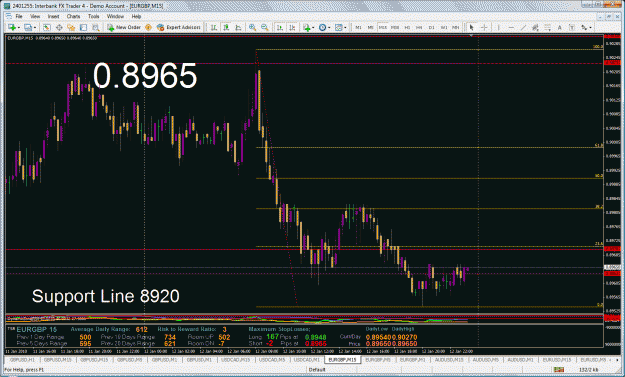Open the Profiles toolbar icon
The width and height of the screenshot is (625, 377).
28,27
